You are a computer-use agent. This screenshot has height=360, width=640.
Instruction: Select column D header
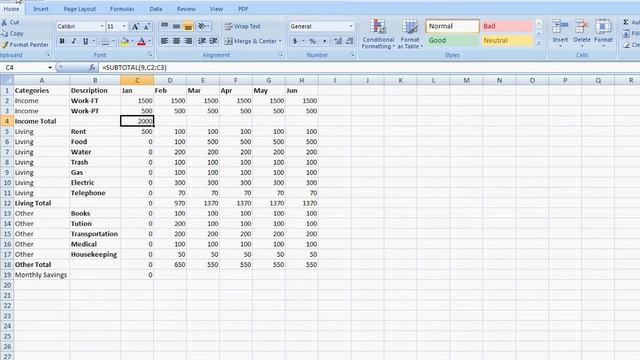click(x=170, y=80)
